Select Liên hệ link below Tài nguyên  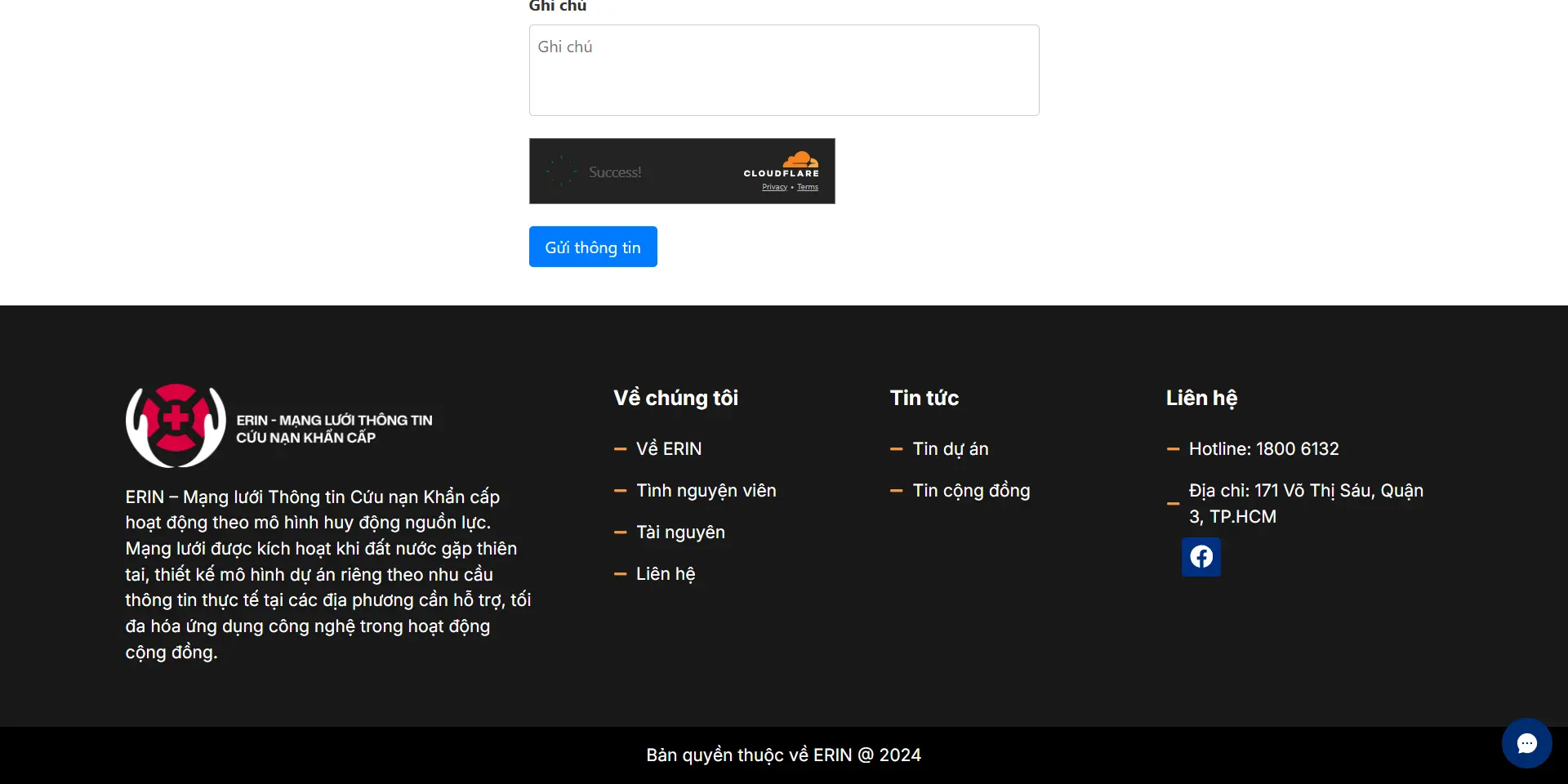(x=666, y=574)
